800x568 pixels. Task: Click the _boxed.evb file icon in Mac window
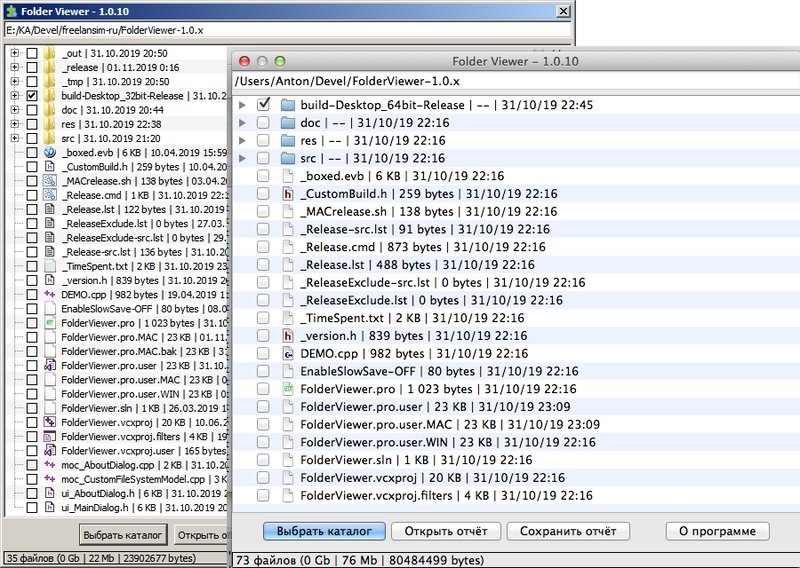click(x=288, y=176)
